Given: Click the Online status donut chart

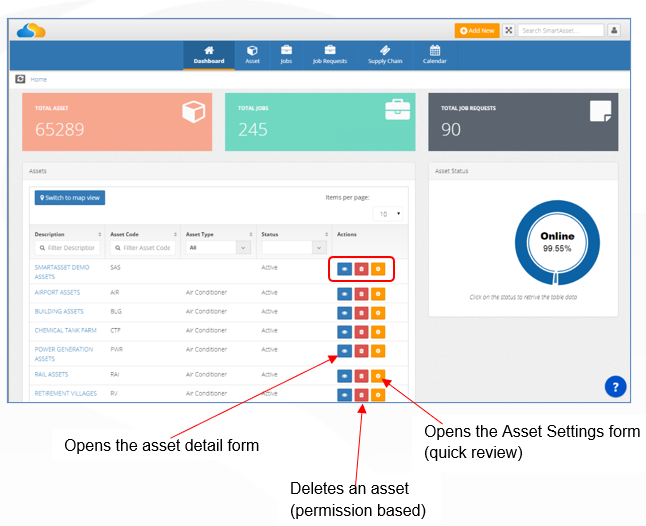Looking at the screenshot, I should click(x=557, y=243).
